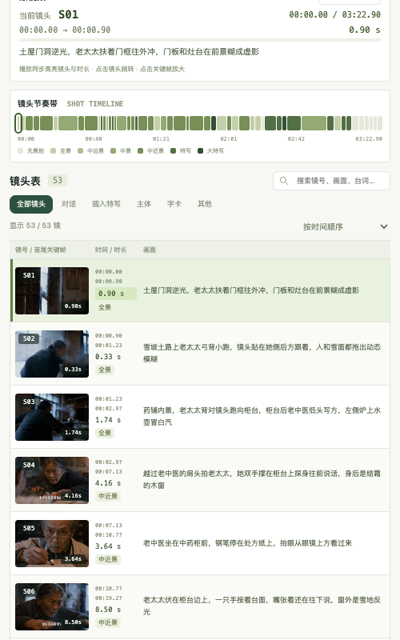Click the 00:00.00 / 03:22.90 timecode

pos(335,15)
